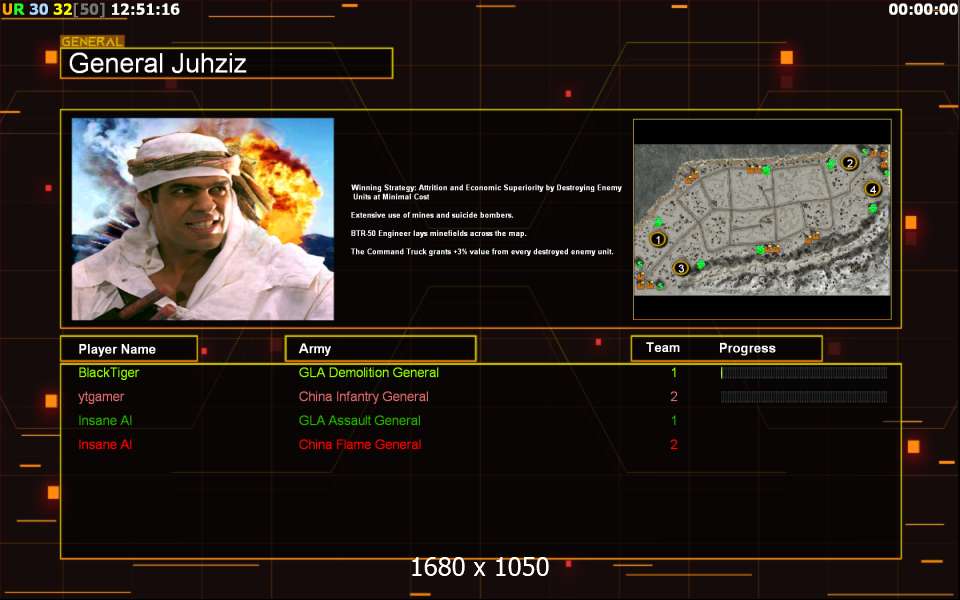Image resolution: width=960 pixels, height=600 pixels.
Task: Click the Command Truck bonus text line
Action: 482,252
